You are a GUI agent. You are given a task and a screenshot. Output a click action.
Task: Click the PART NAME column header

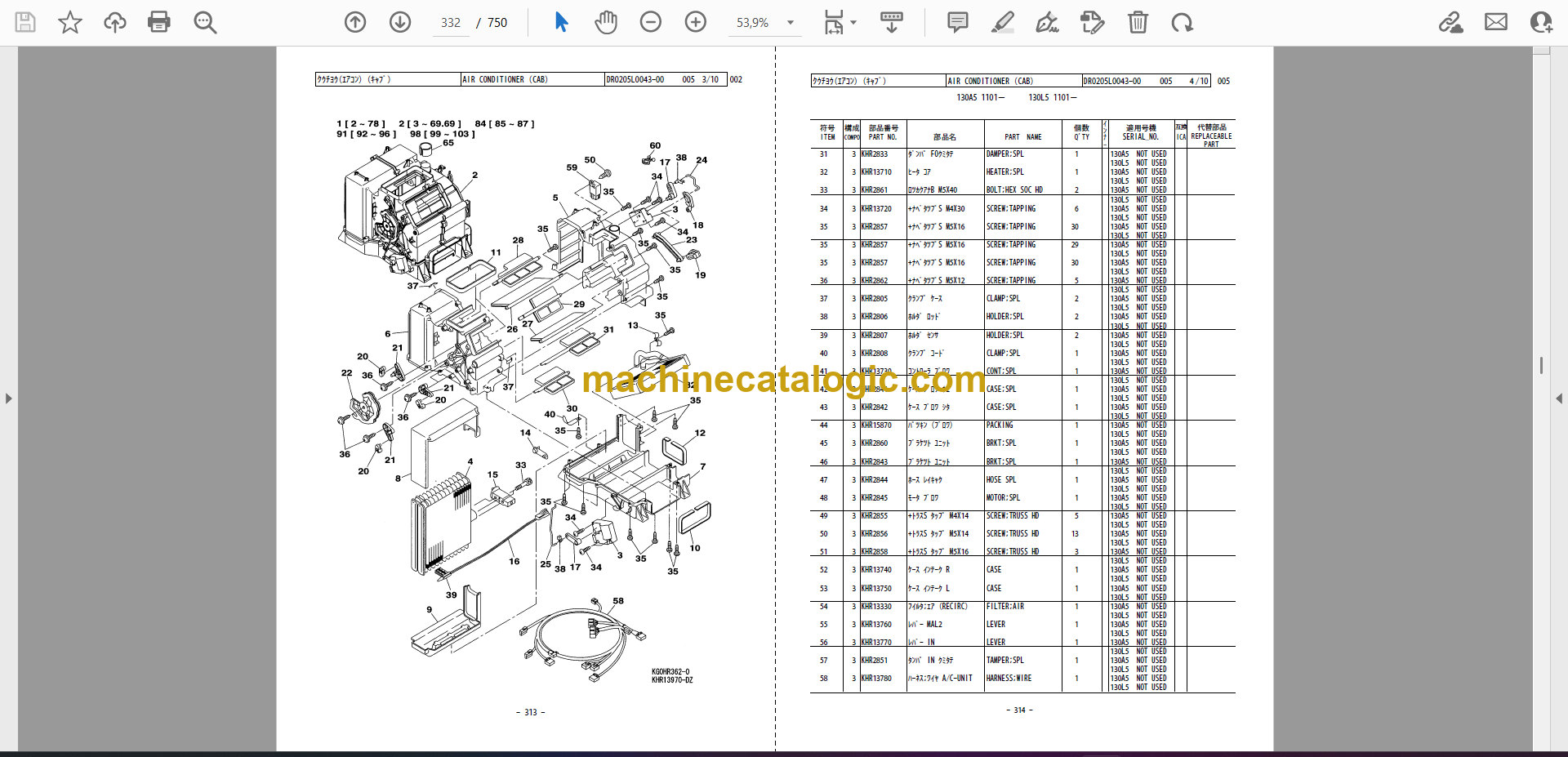pyautogui.click(x=1022, y=137)
